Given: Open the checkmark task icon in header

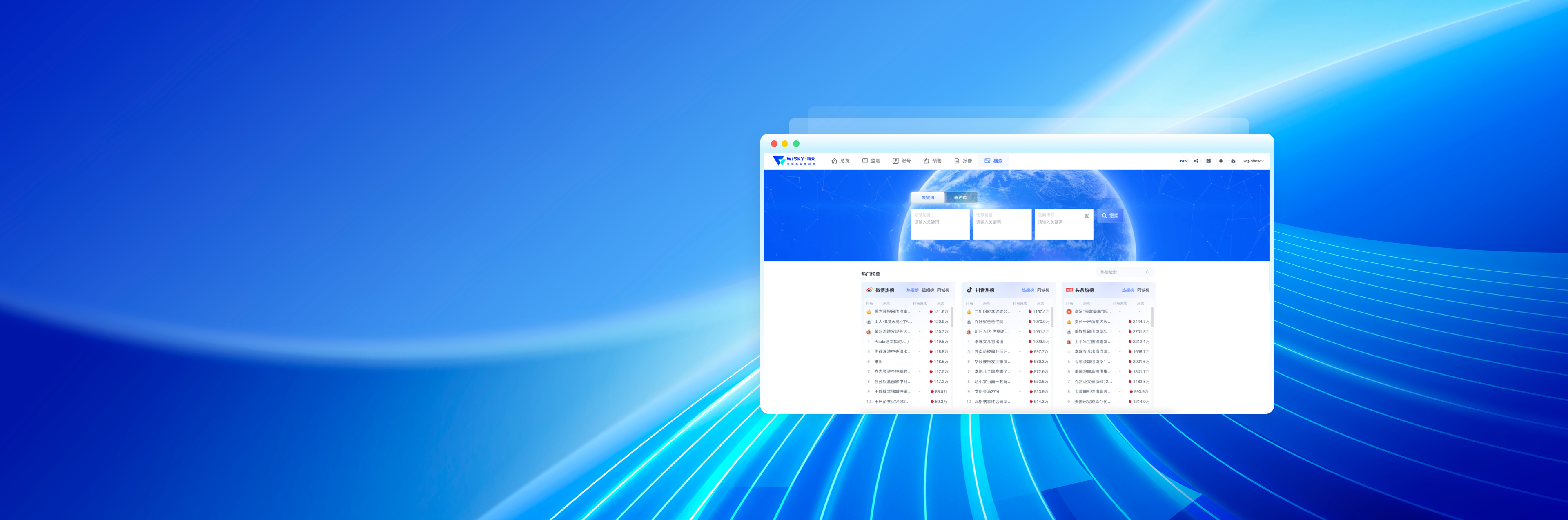Looking at the screenshot, I should 1208,161.
